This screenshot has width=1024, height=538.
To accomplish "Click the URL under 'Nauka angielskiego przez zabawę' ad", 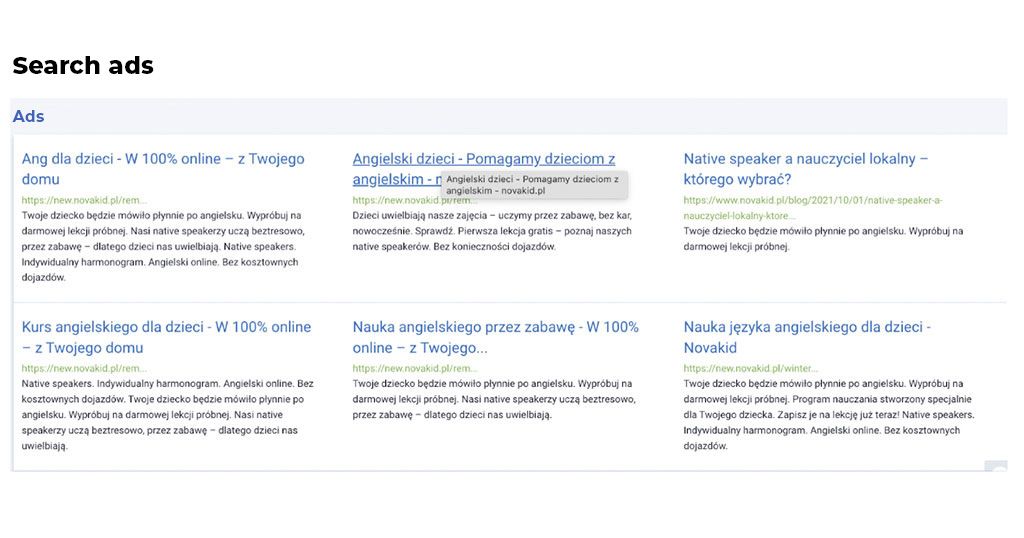I will (415, 368).
